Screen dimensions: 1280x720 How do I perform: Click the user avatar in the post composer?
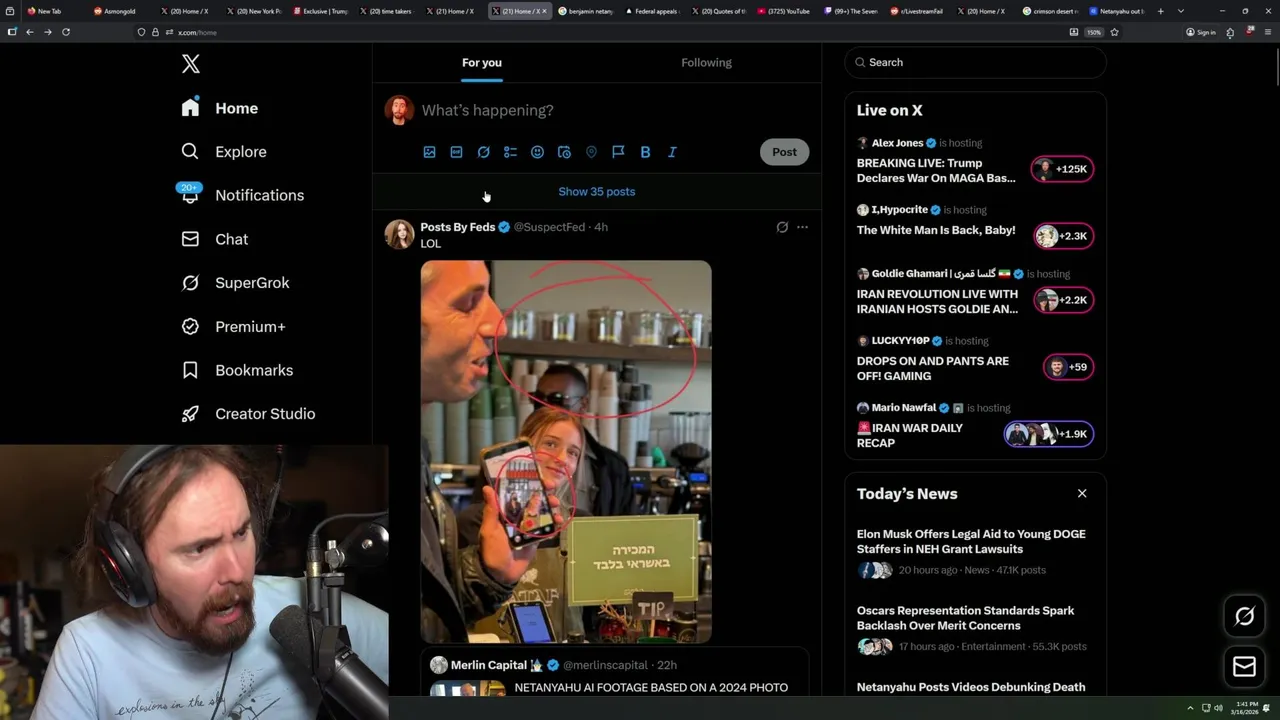[x=399, y=110]
